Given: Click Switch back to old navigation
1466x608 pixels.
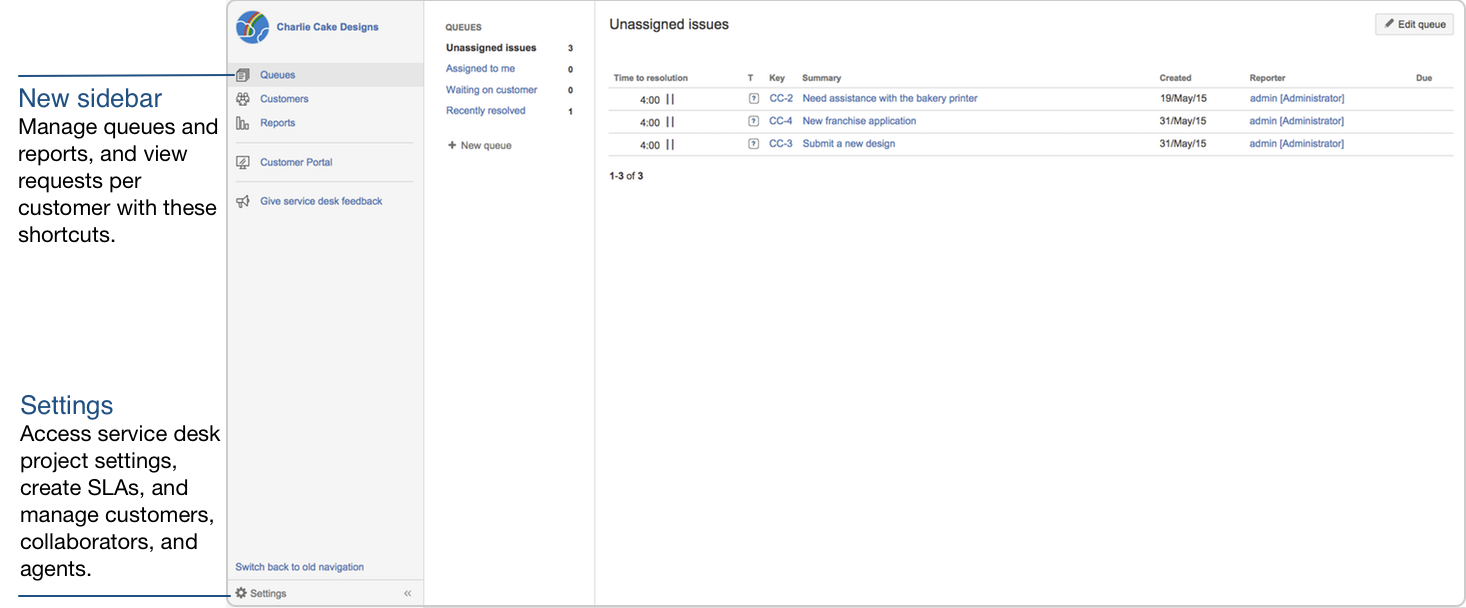Looking at the screenshot, I should click(x=300, y=567).
